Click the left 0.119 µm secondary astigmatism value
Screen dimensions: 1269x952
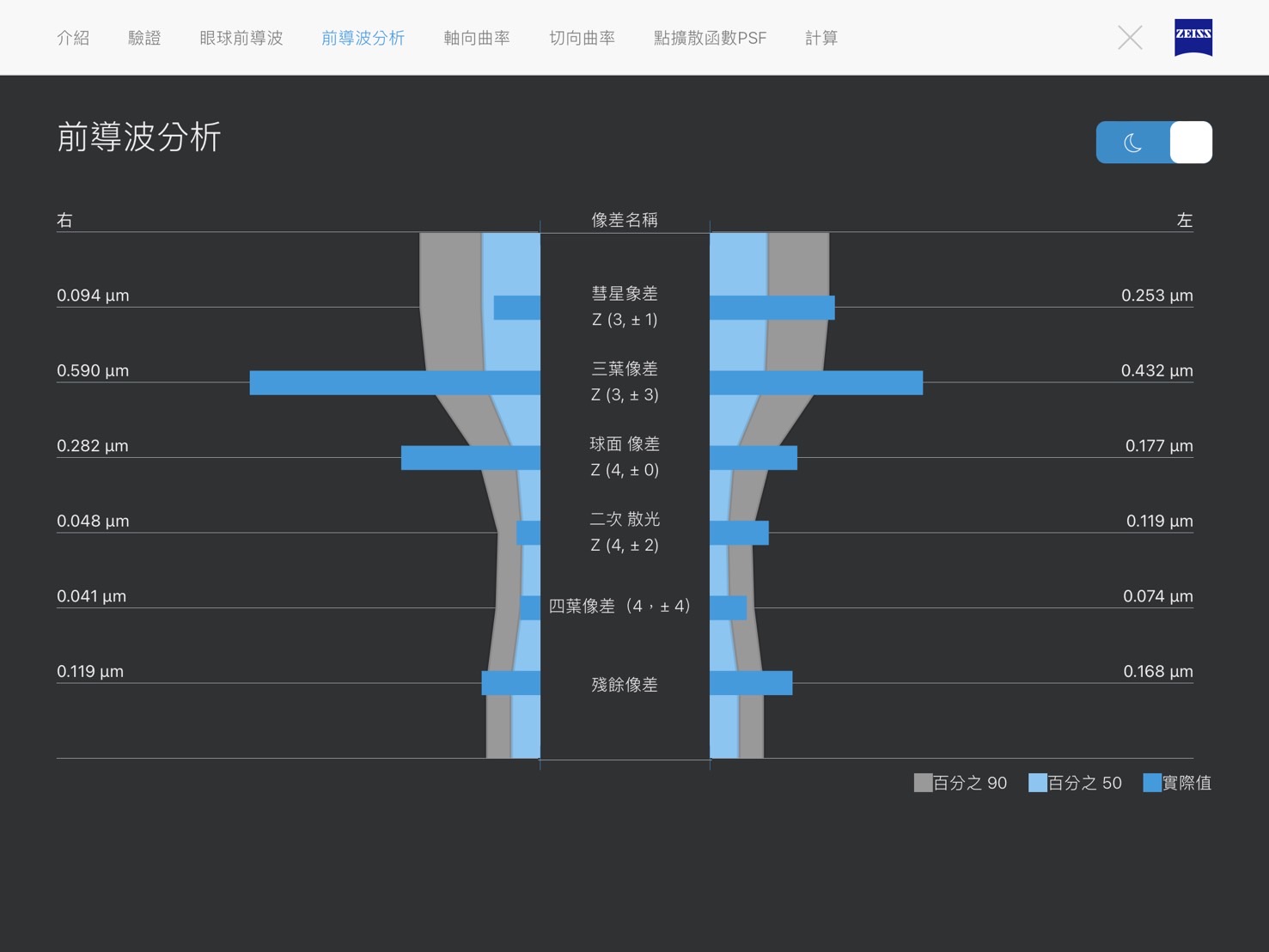1159,521
